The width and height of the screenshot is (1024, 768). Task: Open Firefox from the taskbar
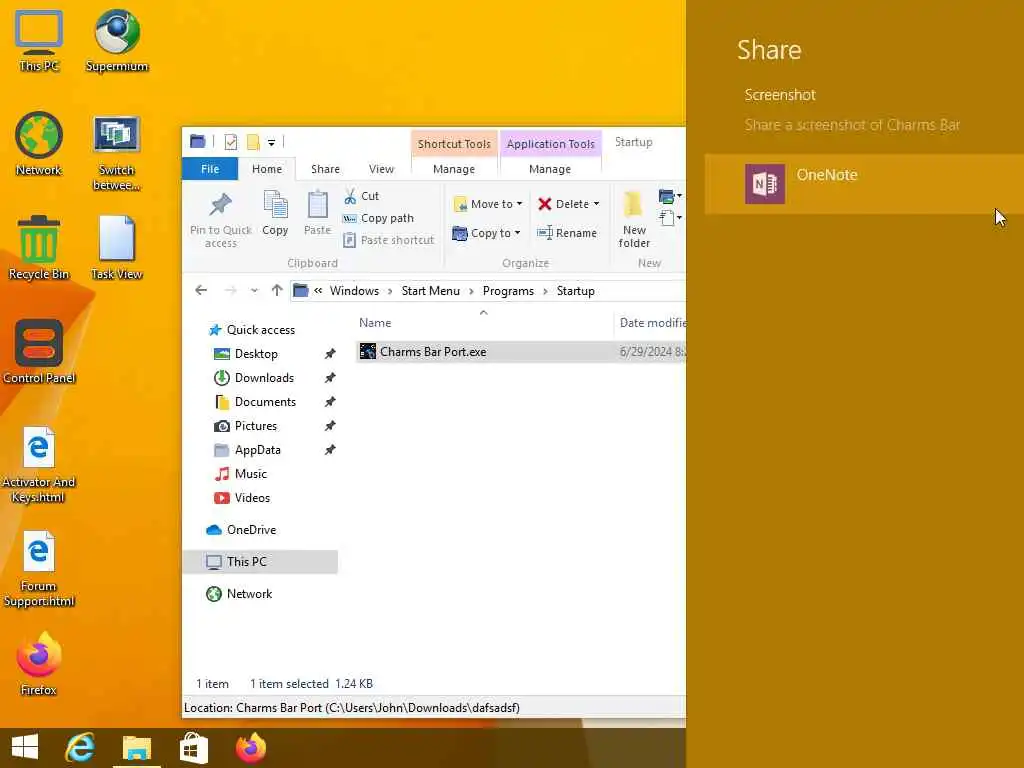pyautogui.click(x=251, y=747)
